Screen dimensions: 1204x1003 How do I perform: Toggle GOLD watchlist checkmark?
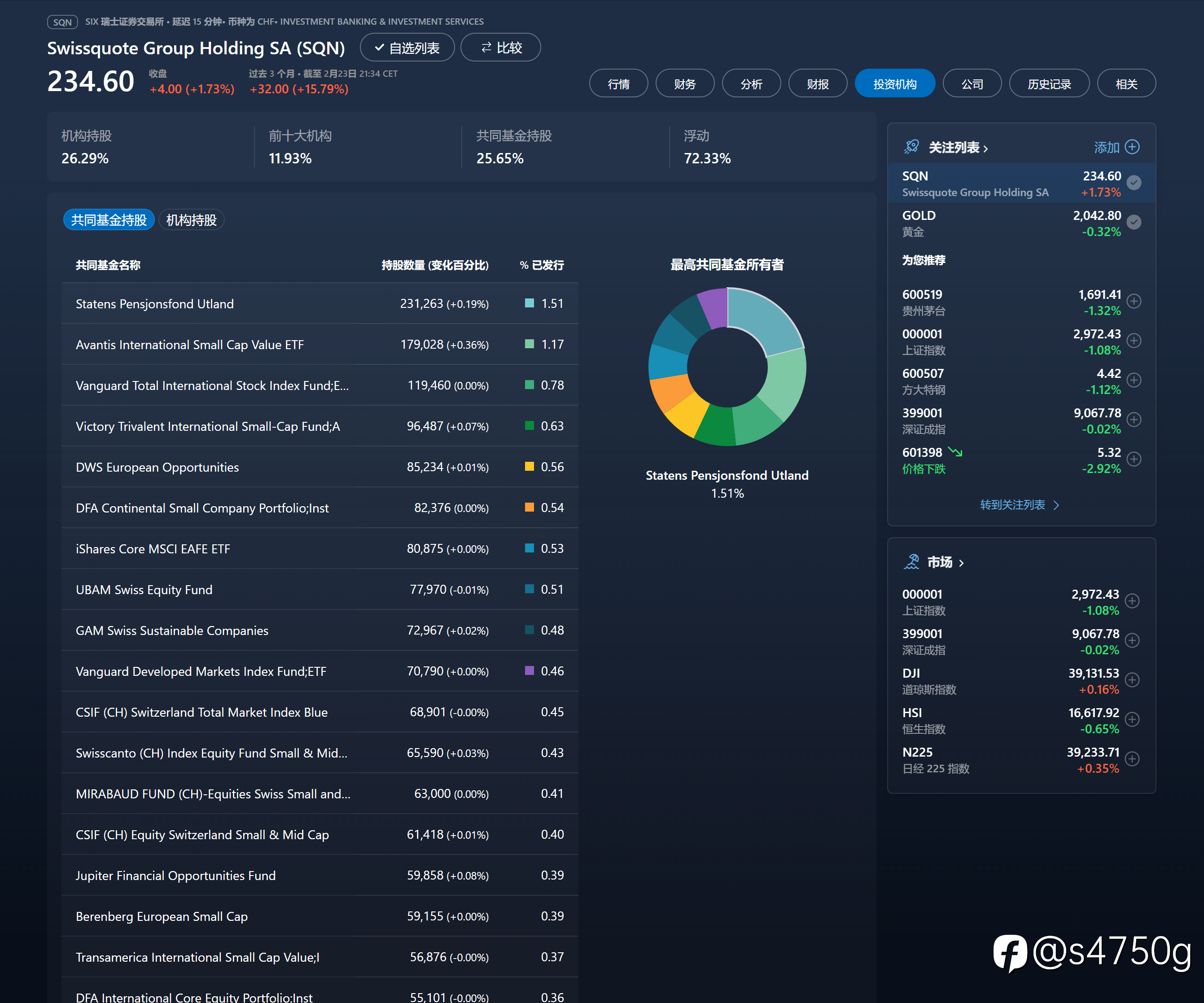click(1134, 222)
